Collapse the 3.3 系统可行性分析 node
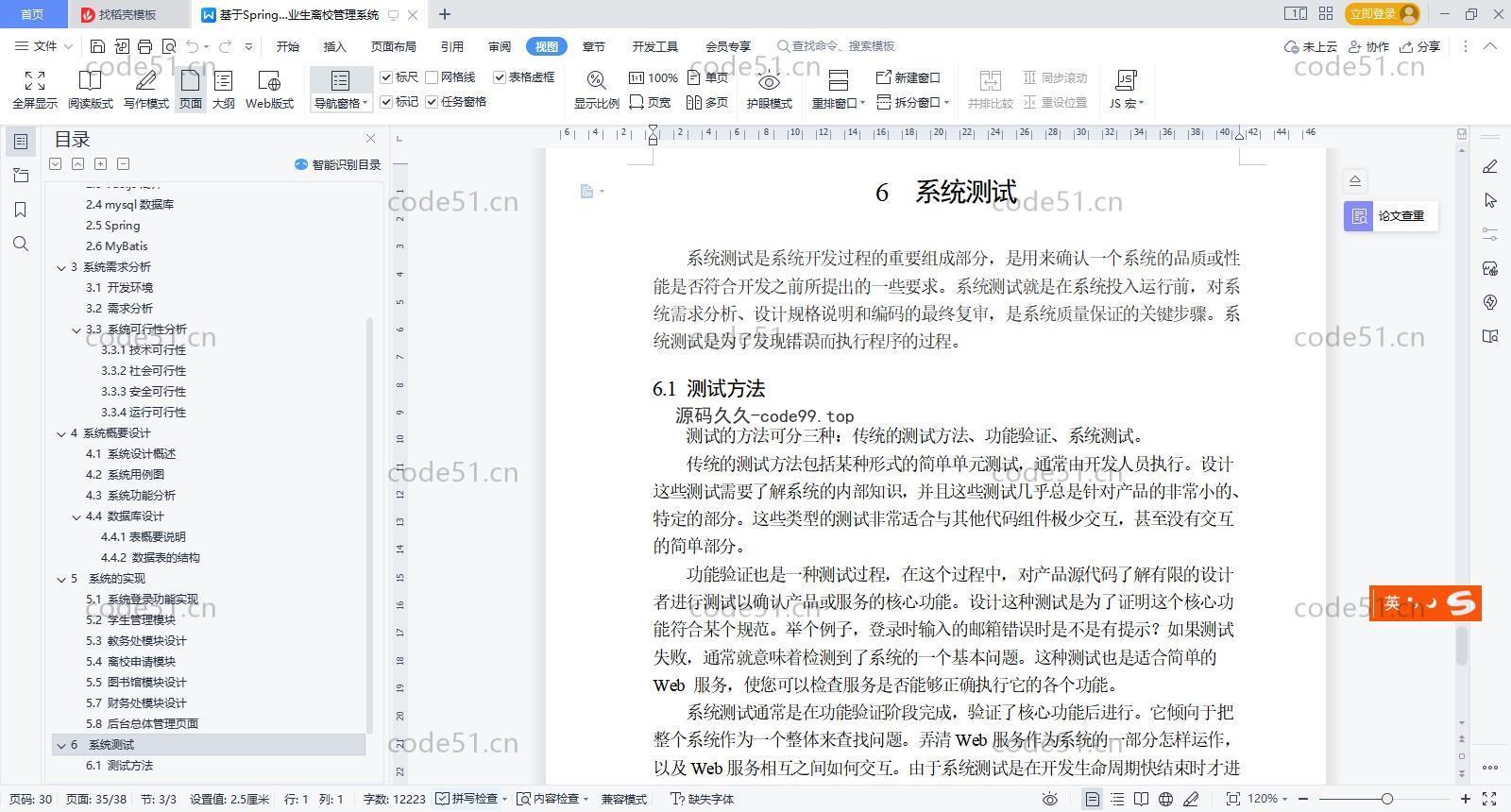This screenshot has width=1511, height=812. 76,330
